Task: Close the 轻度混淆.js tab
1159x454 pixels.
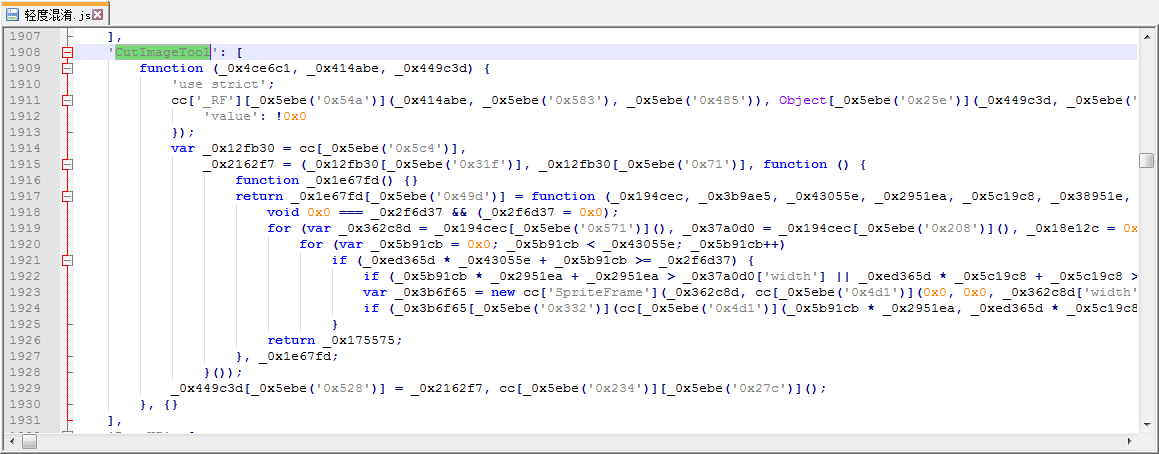Action: 97,13
